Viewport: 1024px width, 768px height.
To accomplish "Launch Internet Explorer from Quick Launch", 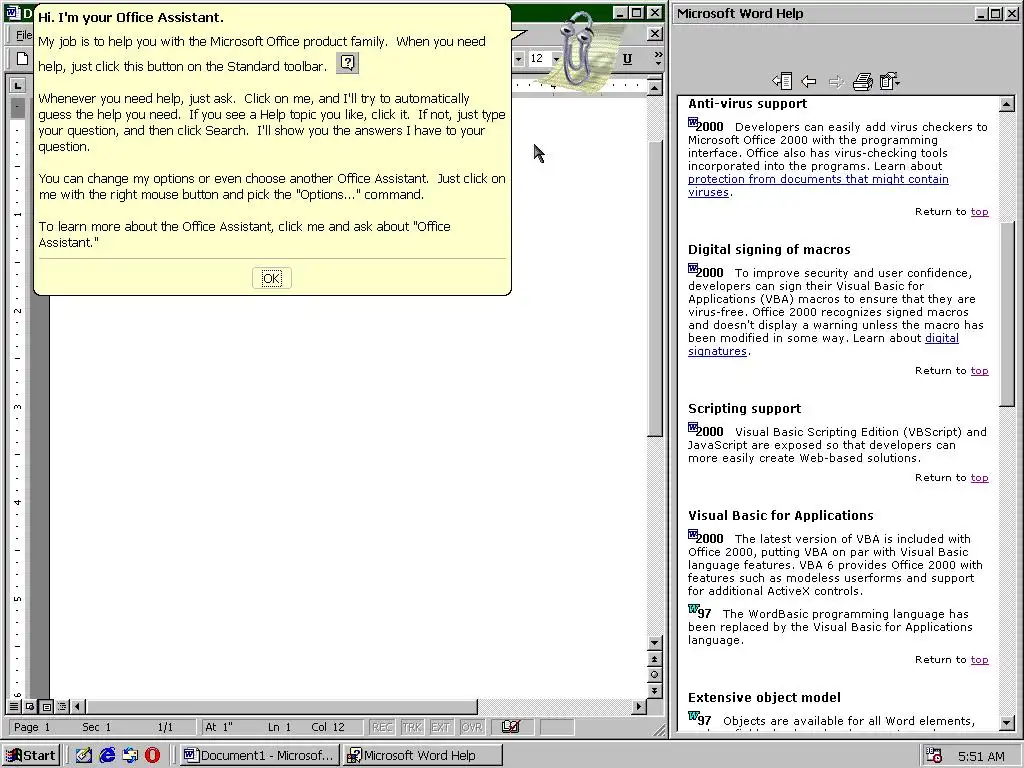I will click(107, 756).
